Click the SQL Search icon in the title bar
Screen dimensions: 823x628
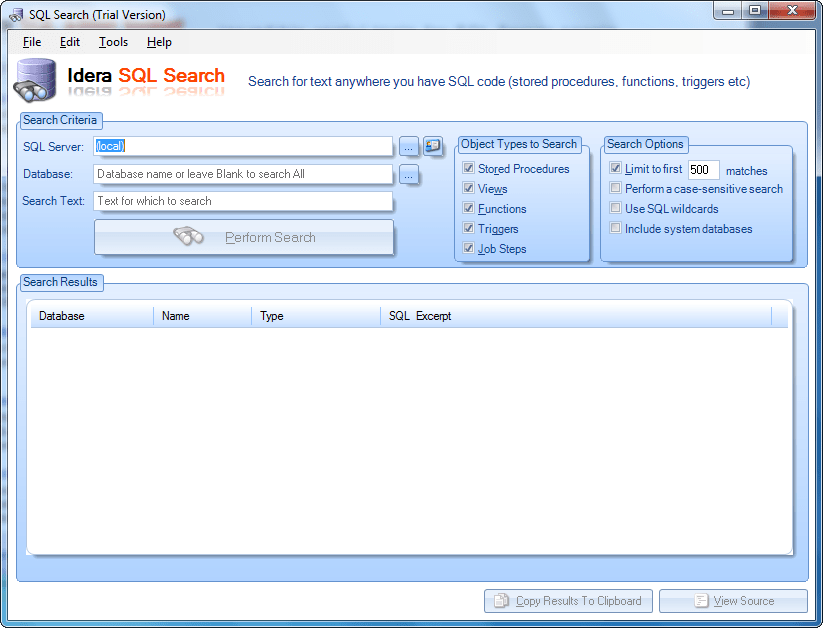click(14, 11)
